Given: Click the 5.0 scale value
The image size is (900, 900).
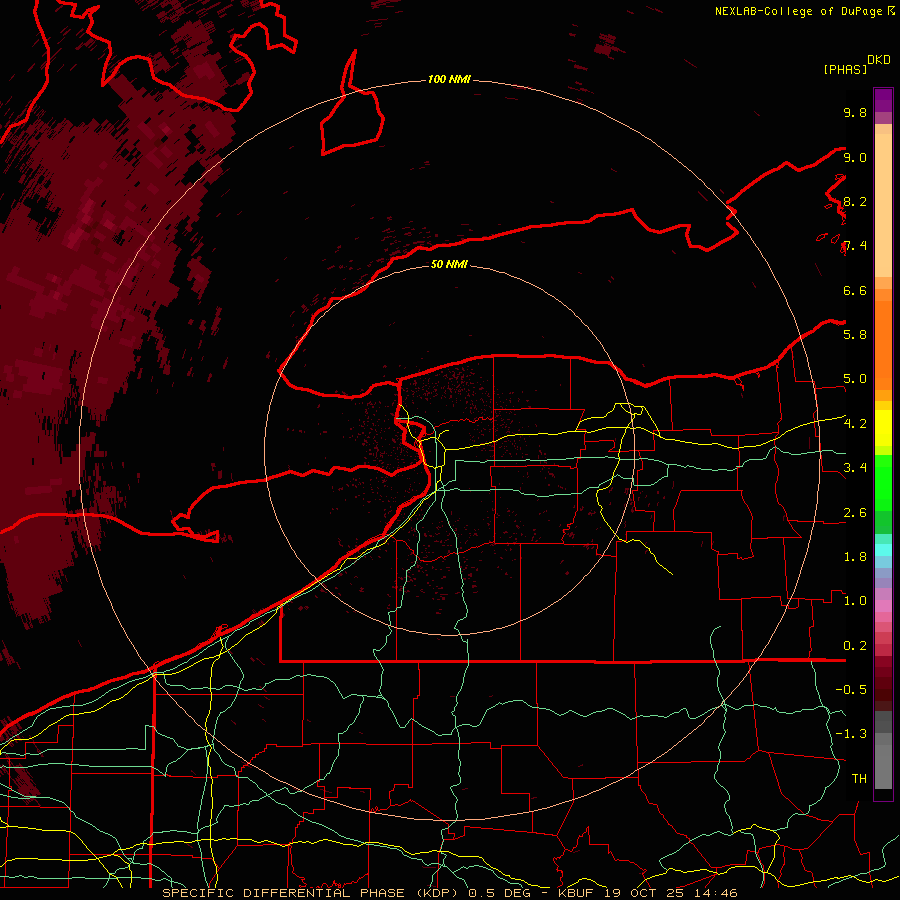Looking at the screenshot, I should pos(855,379).
